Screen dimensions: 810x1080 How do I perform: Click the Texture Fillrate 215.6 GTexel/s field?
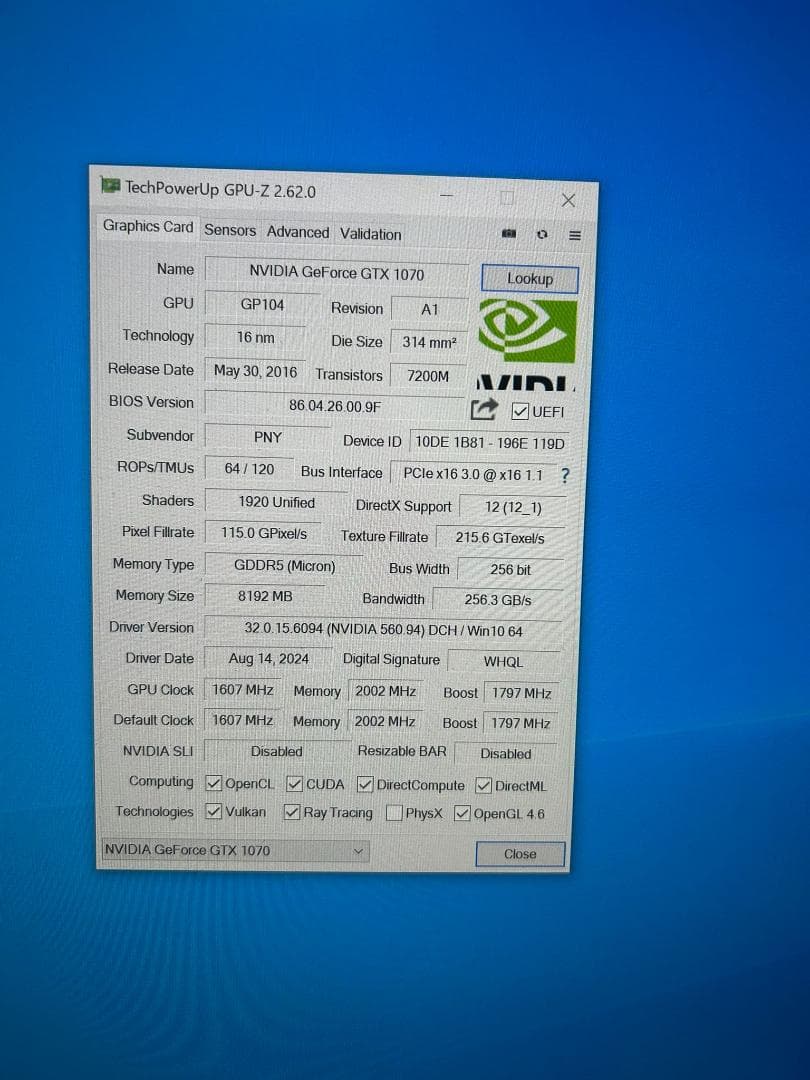click(500, 538)
